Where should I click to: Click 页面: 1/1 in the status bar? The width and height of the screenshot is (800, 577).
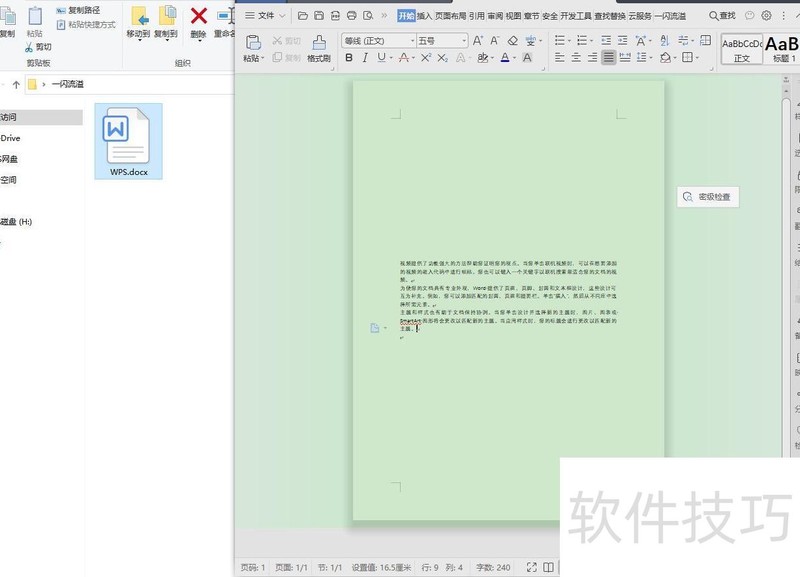(291, 567)
